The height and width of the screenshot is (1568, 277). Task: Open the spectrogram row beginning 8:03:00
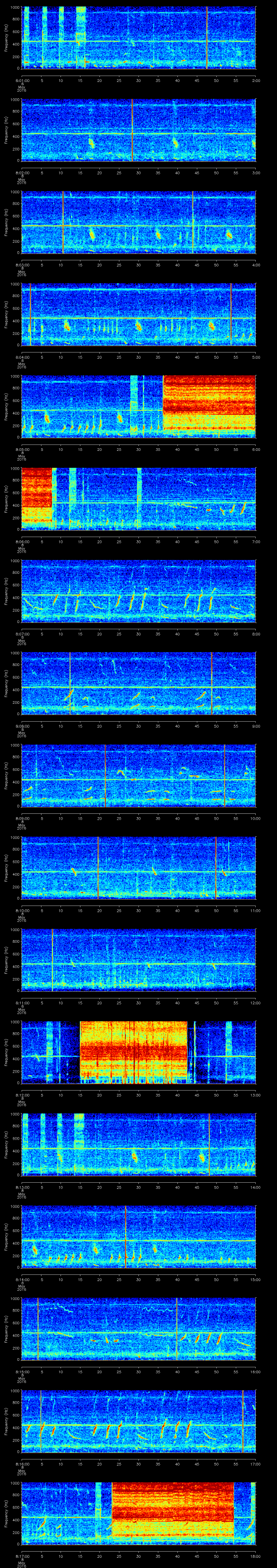[x=139, y=222]
